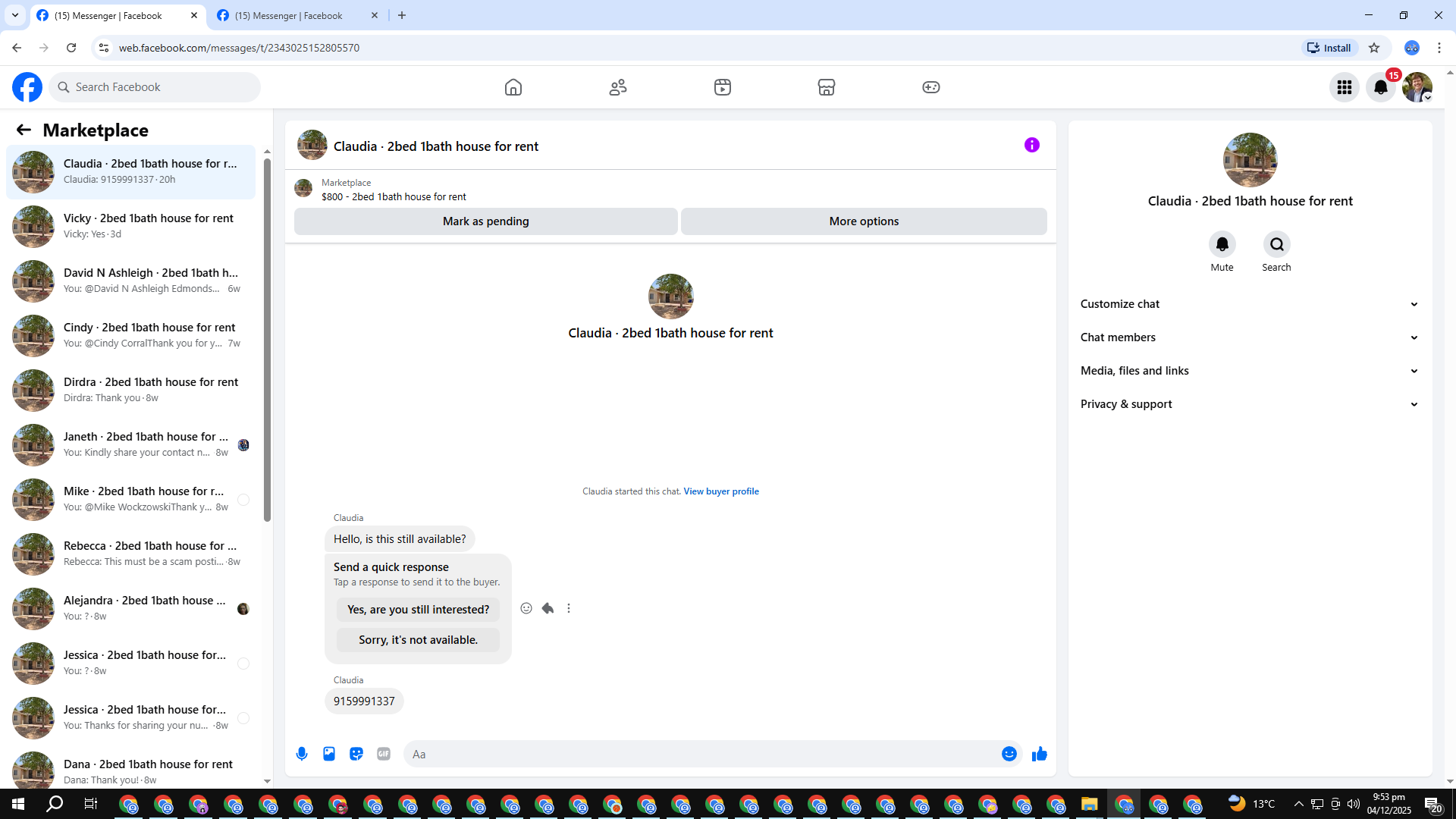Open Facebook notifications bell
This screenshot has height=819, width=1456.
[x=1380, y=87]
